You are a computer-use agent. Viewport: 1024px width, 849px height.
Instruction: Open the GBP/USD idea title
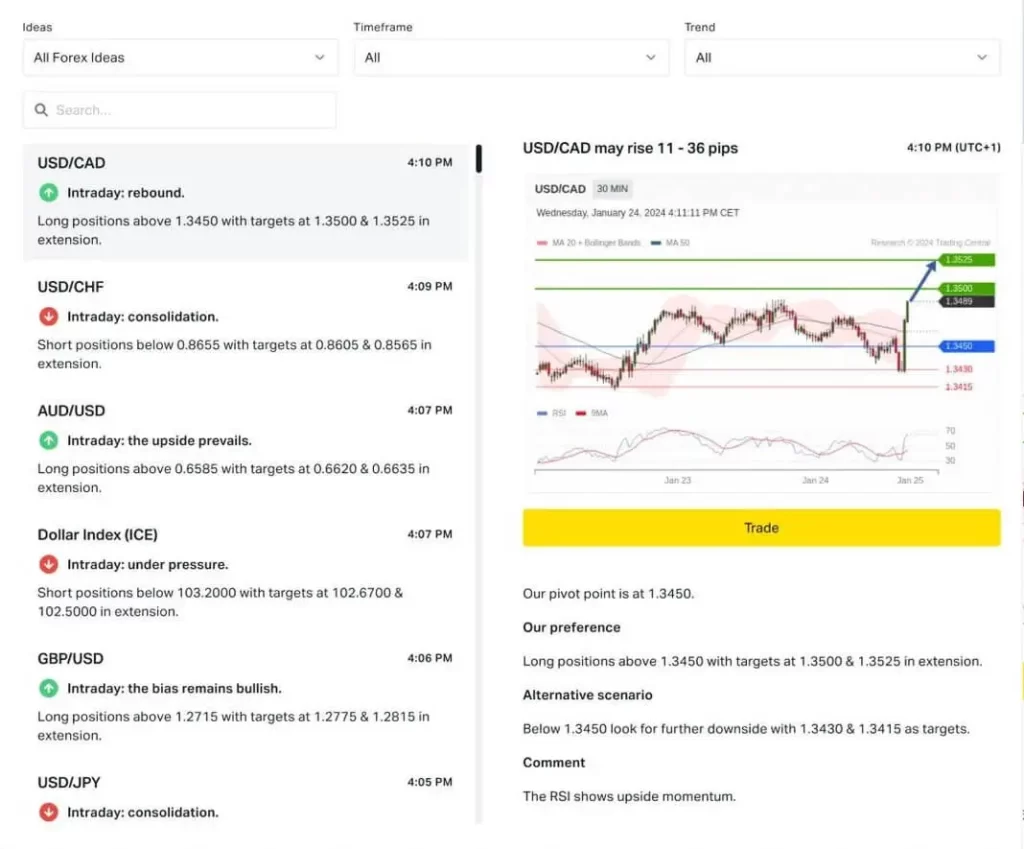point(71,659)
